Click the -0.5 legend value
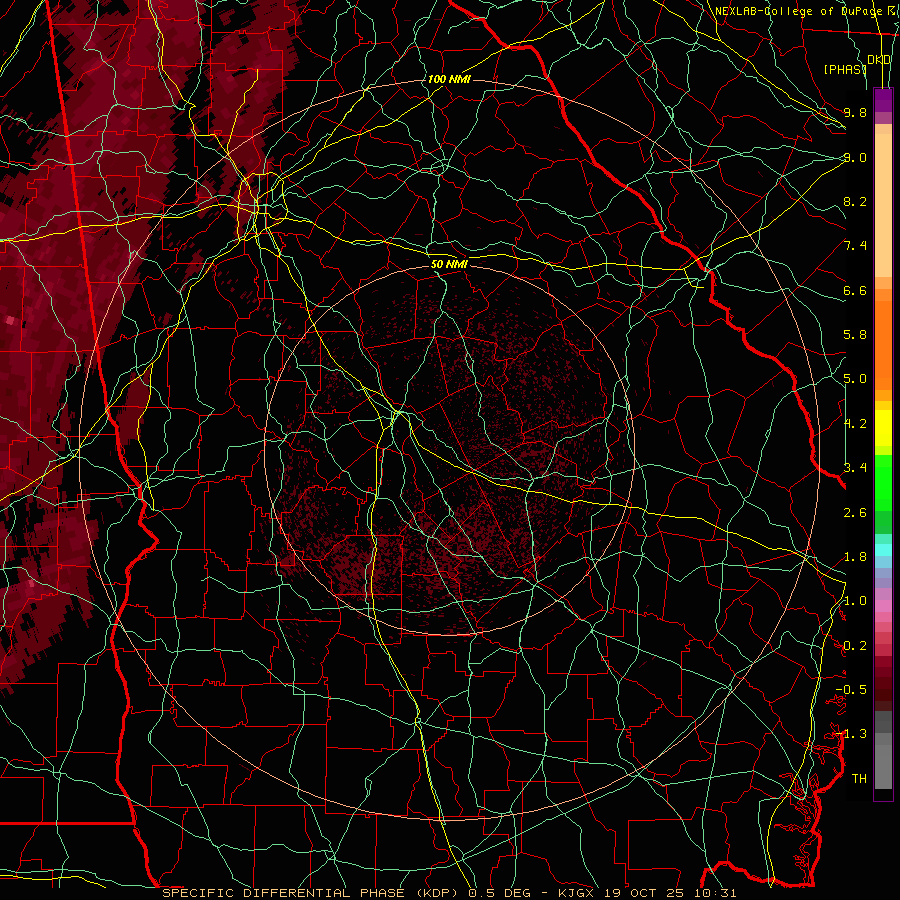Image resolution: width=900 pixels, height=900 pixels. (851, 690)
